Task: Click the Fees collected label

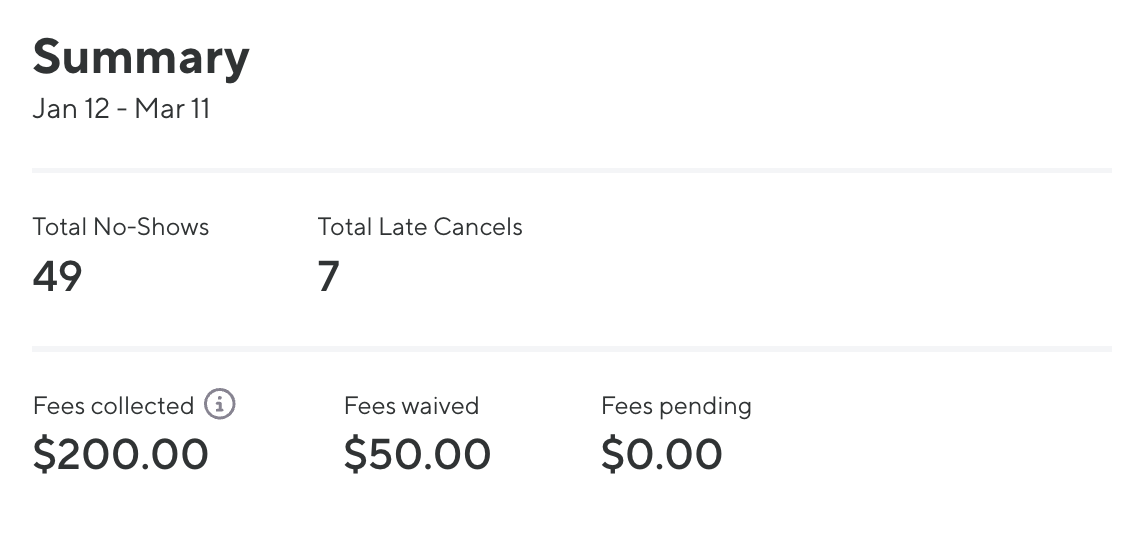Action: coord(113,406)
